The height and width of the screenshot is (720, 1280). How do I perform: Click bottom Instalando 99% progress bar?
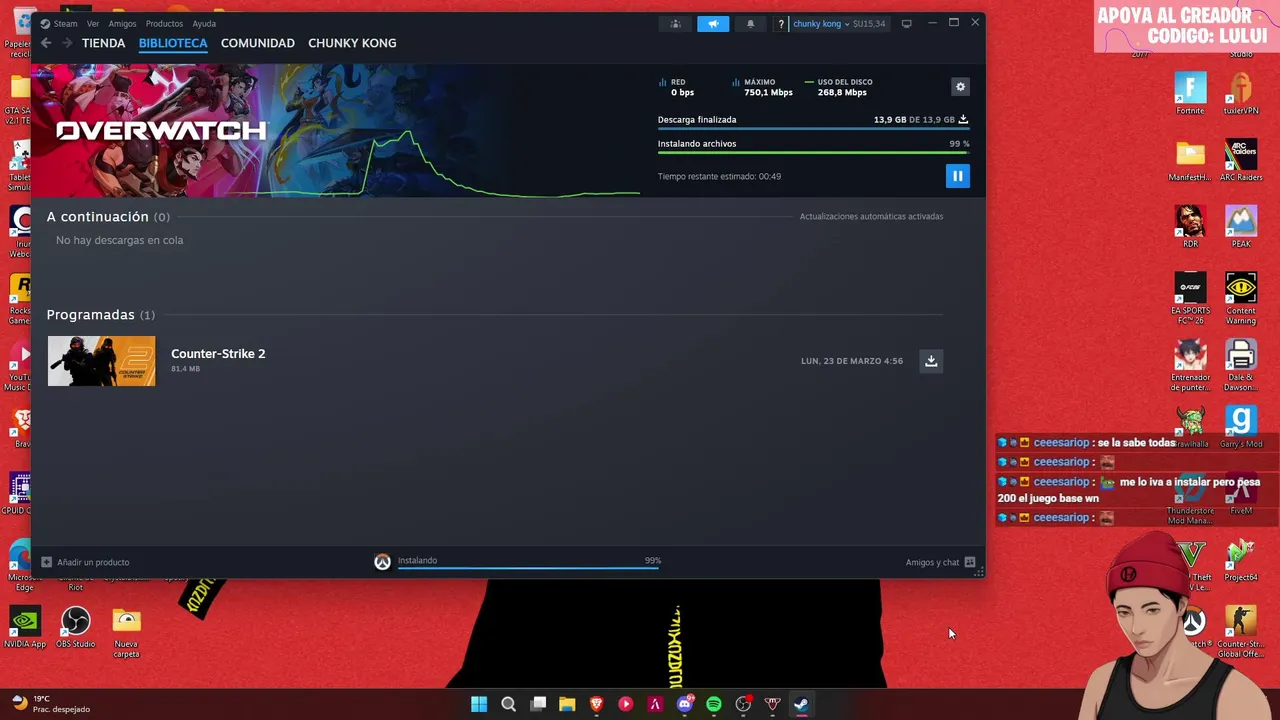(528, 568)
